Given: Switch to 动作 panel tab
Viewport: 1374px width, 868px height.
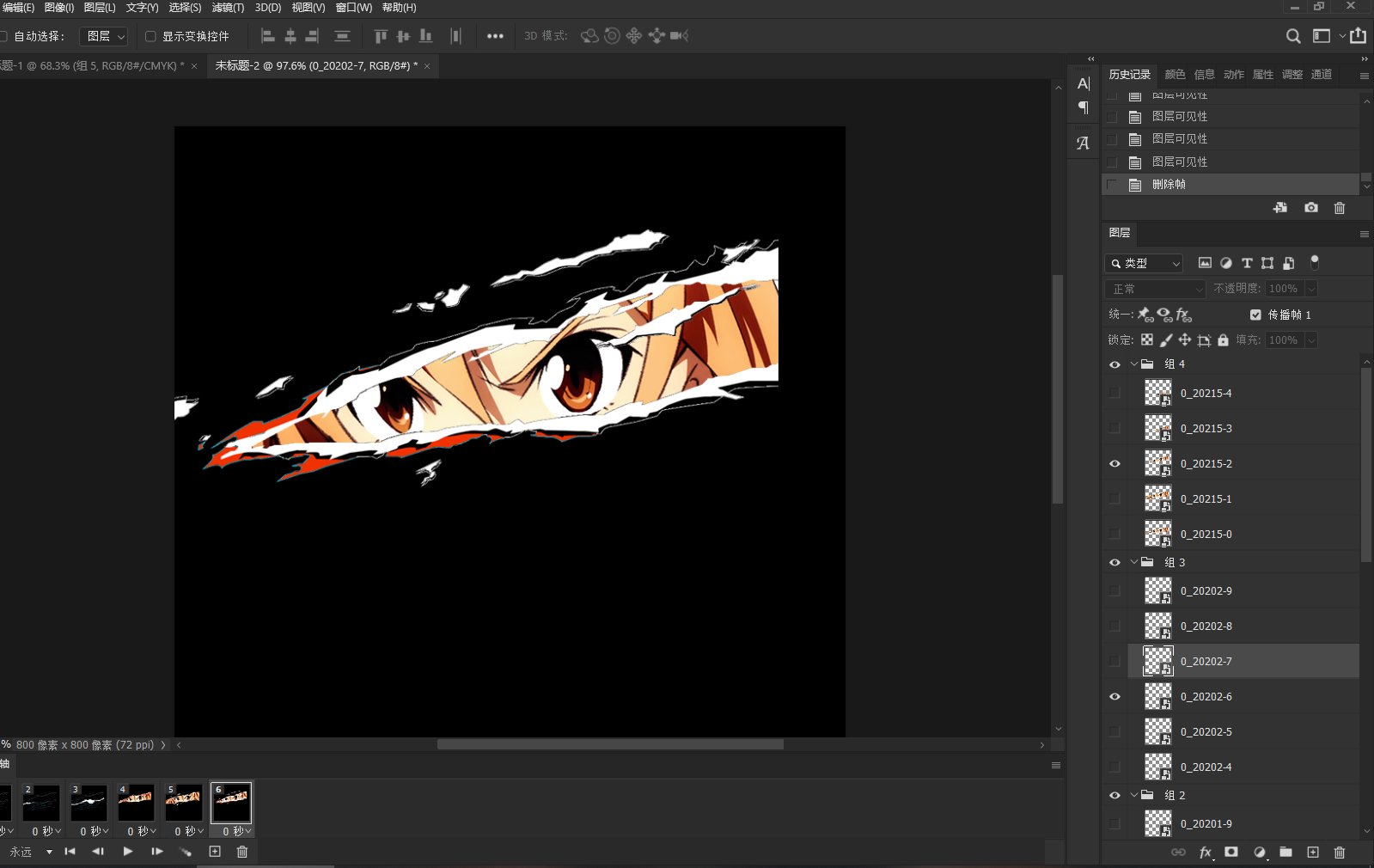Looking at the screenshot, I should (1234, 75).
